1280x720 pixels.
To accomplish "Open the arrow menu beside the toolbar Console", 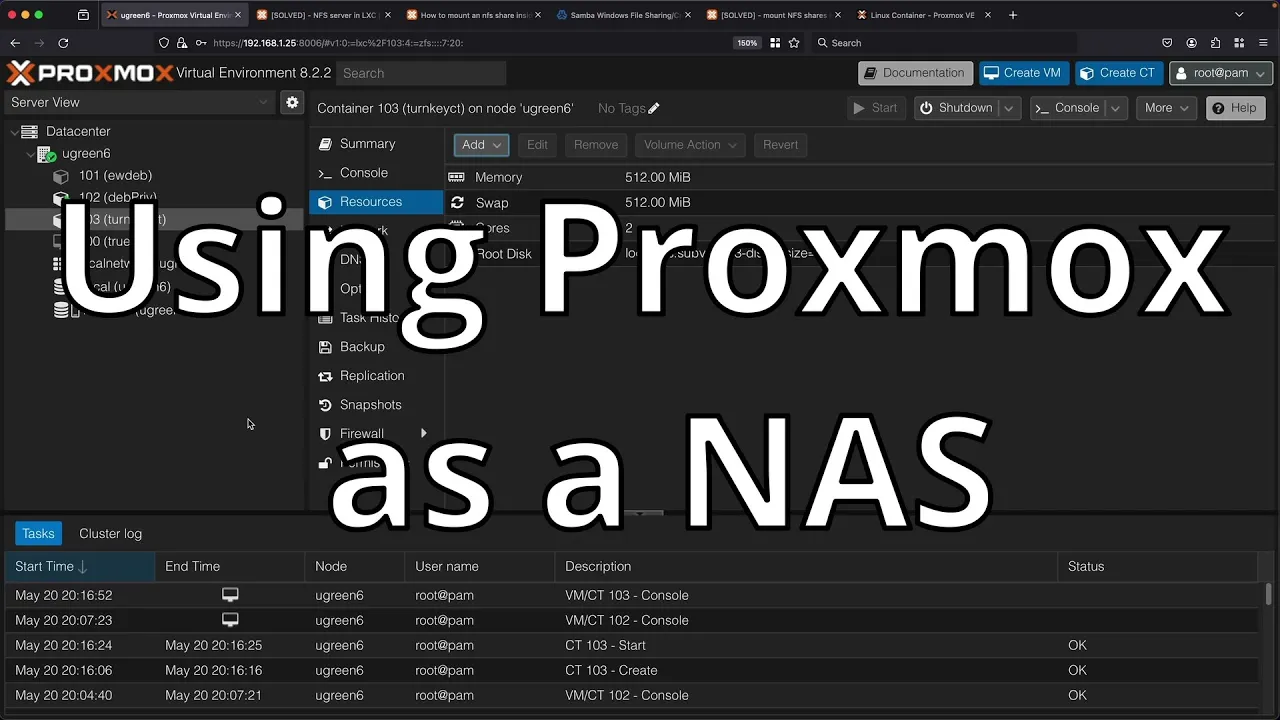I will (x=1116, y=108).
